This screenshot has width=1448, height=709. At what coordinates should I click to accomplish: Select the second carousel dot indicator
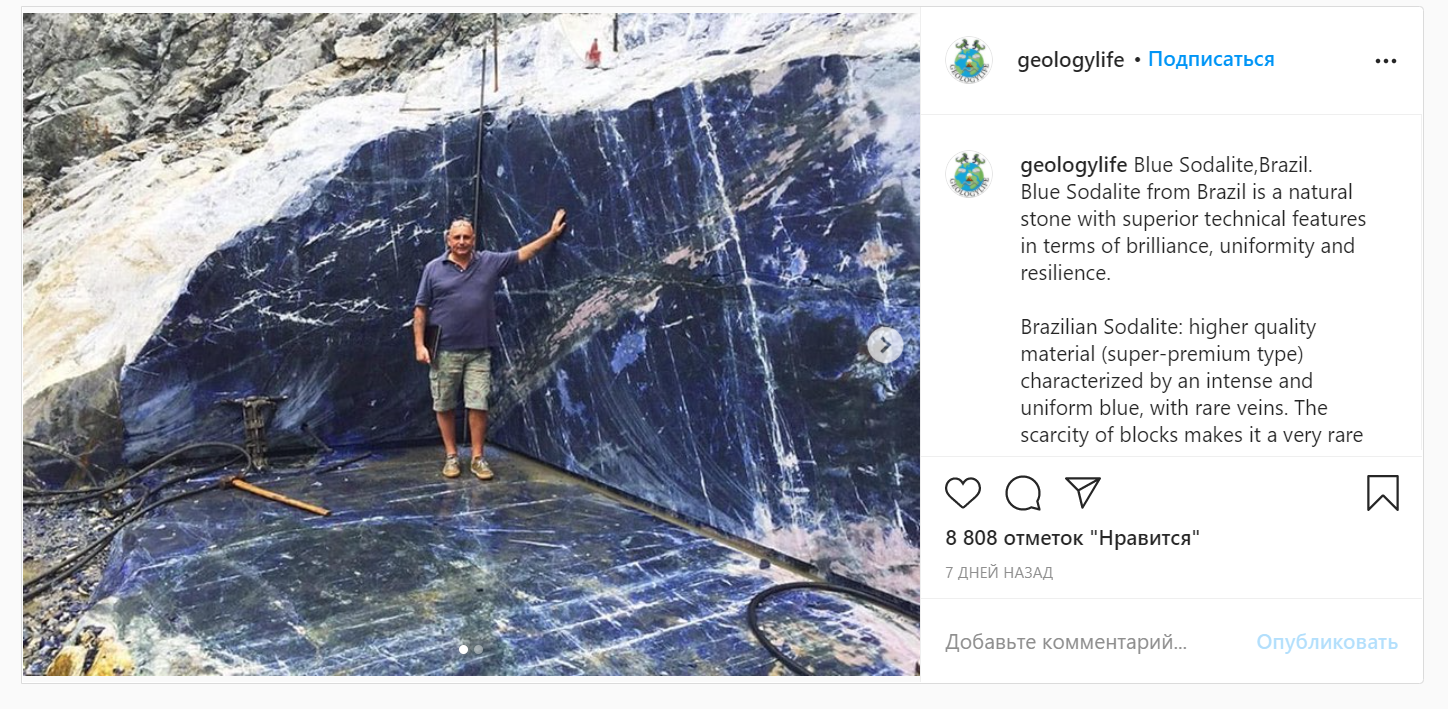point(478,649)
